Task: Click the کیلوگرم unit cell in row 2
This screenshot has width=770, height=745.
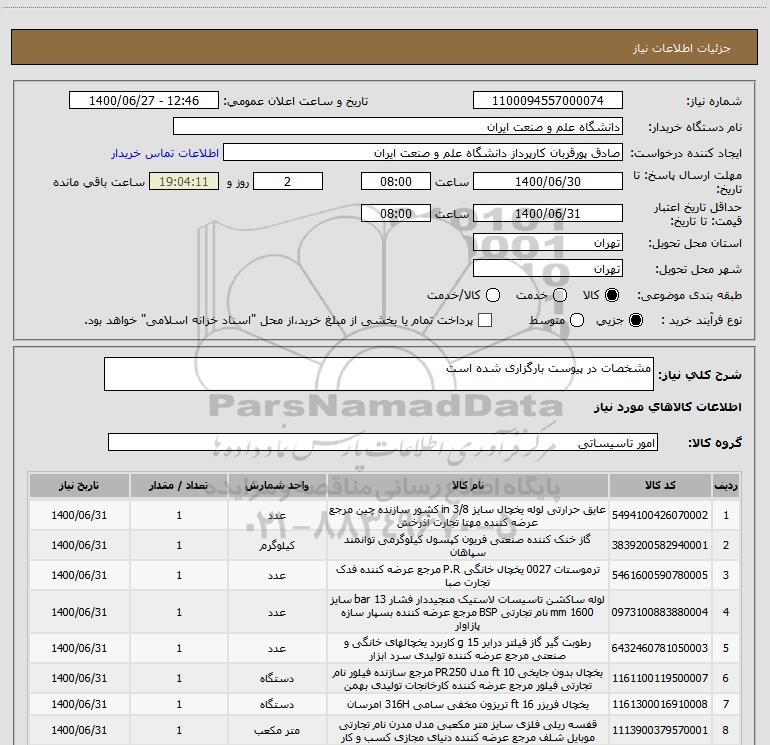Action: (x=277, y=546)
